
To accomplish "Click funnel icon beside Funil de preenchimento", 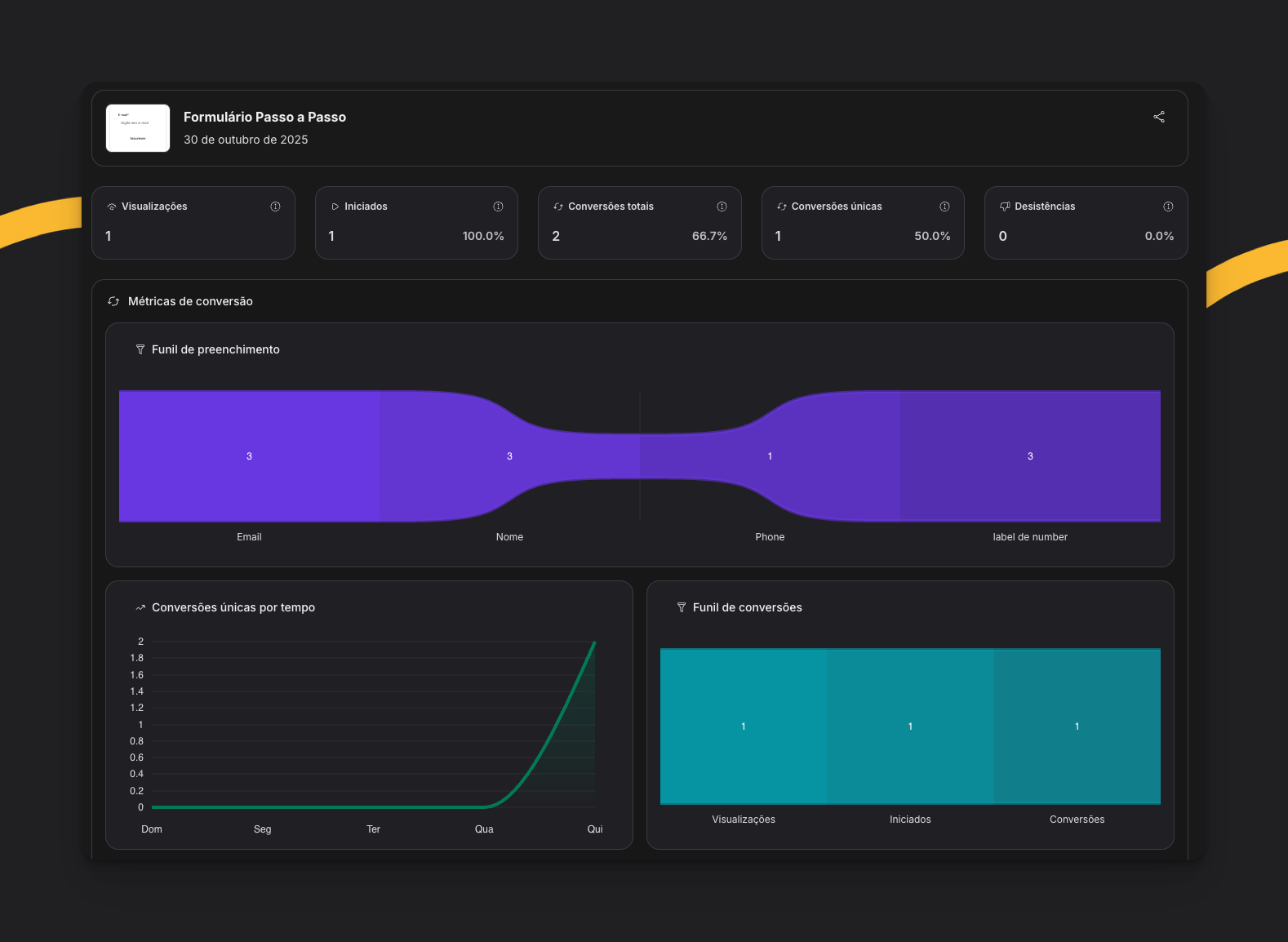I will tap(140, 349).
